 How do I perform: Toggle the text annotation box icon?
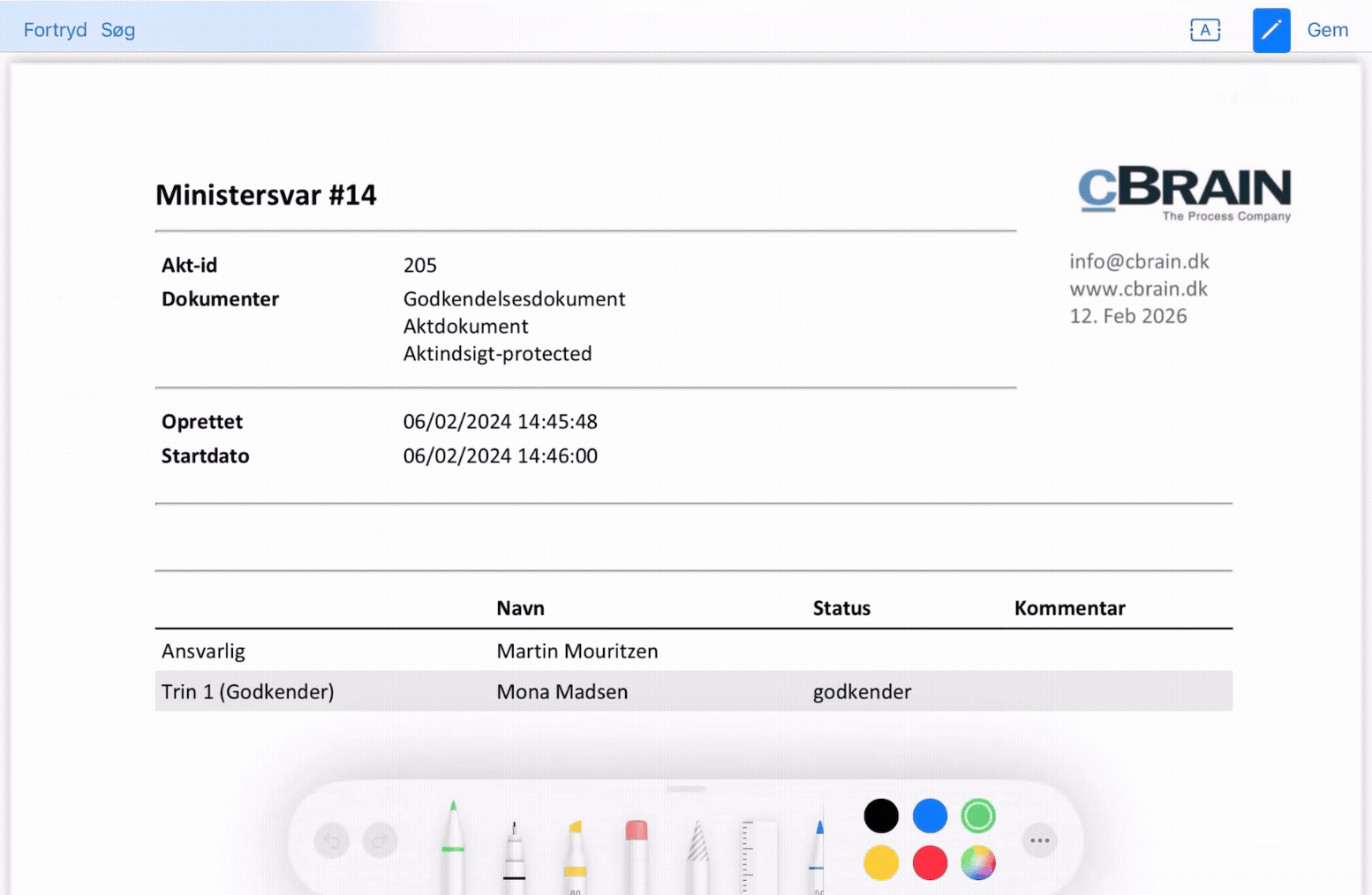point(1204,30)
